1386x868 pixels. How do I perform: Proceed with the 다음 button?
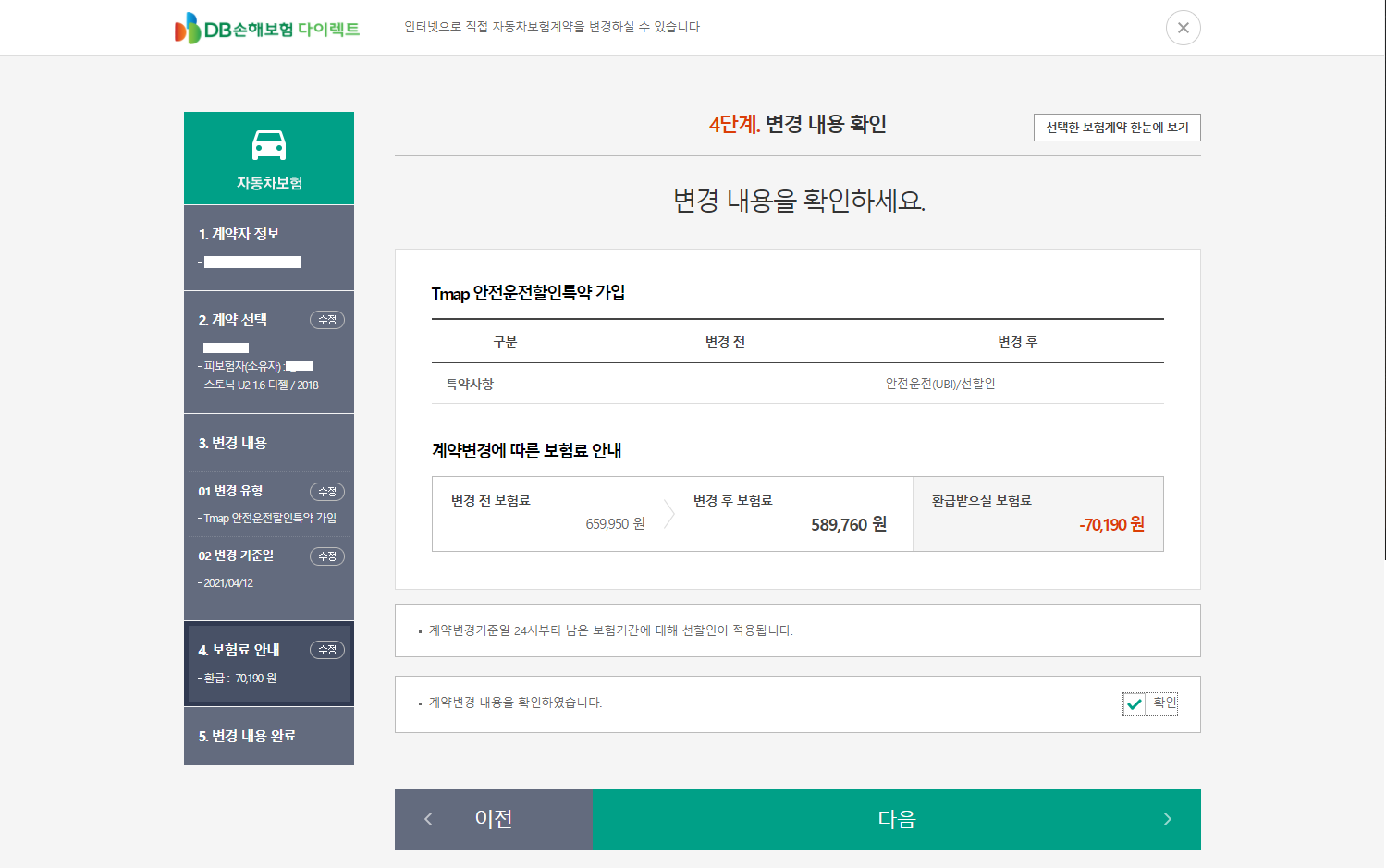pos(897,819)
